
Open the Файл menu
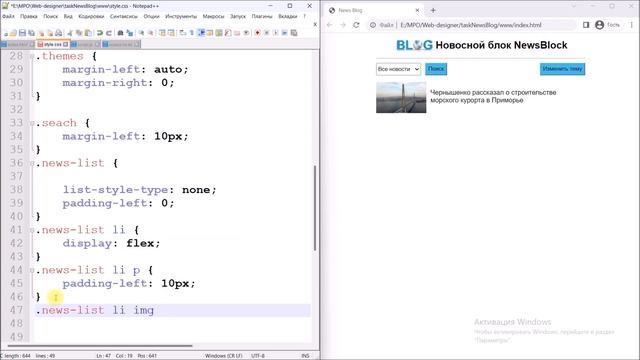click(8, 16)
